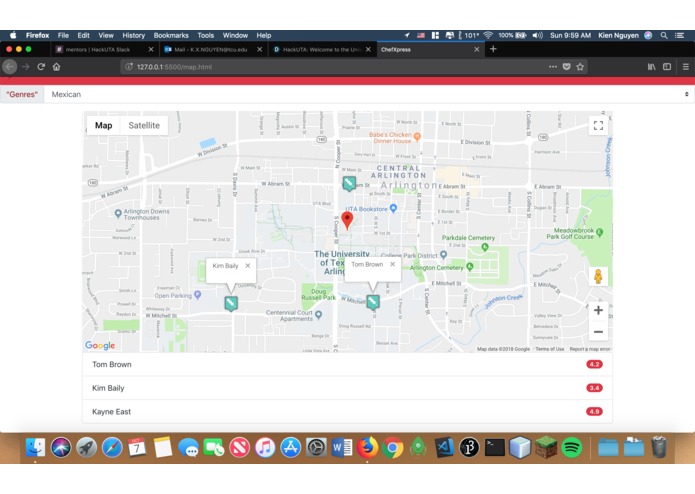This screenshot has height=494, width=695.
Task: Open the Genres dropdown showing Mexican
Action: pyautogui.click(x=369, y=94)
